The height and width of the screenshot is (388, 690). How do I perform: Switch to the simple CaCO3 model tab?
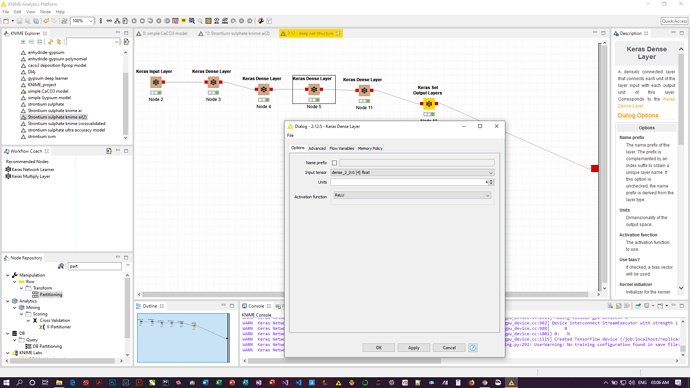point(161,33)
